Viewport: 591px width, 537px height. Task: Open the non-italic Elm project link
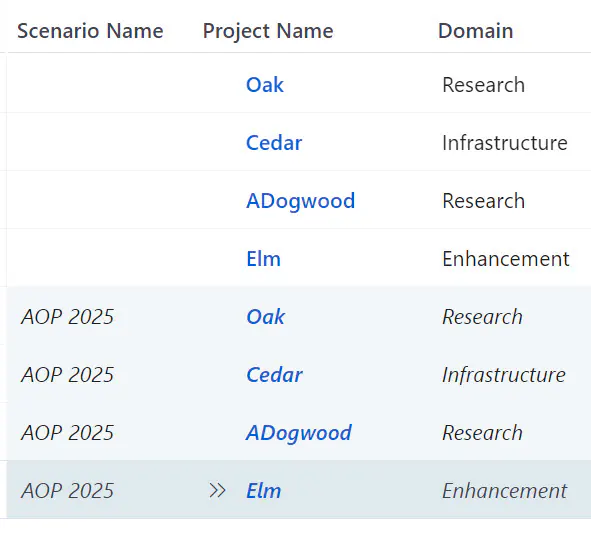pos(263,259)
